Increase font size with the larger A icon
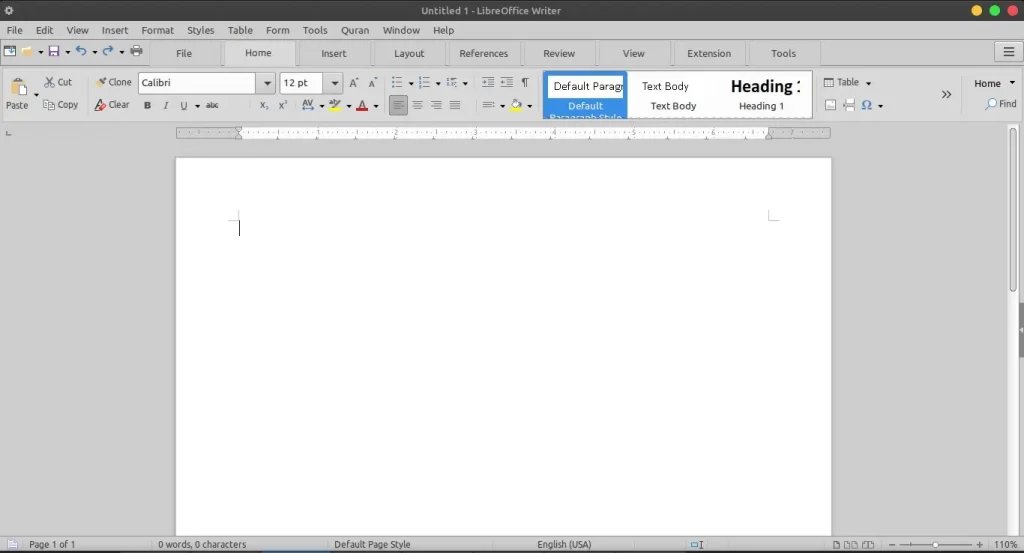This screenshot has width=1024, height=553. (x=353, y=83)
